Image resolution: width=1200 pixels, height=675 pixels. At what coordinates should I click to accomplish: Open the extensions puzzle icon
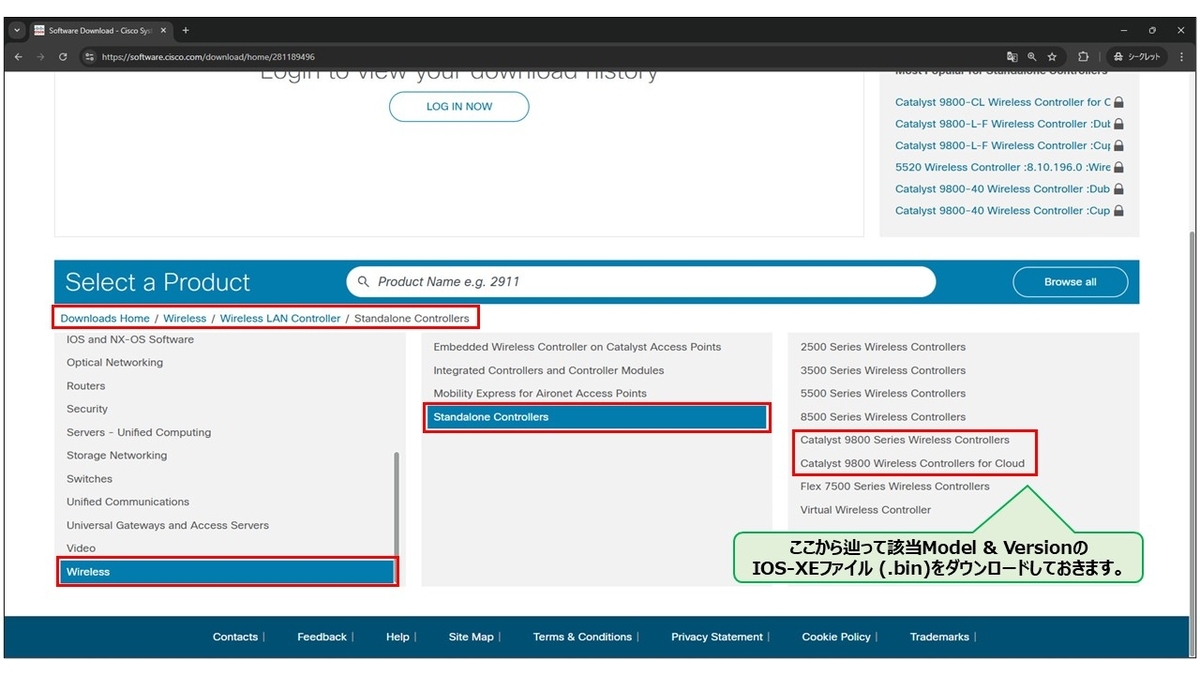click(1083, 57)
